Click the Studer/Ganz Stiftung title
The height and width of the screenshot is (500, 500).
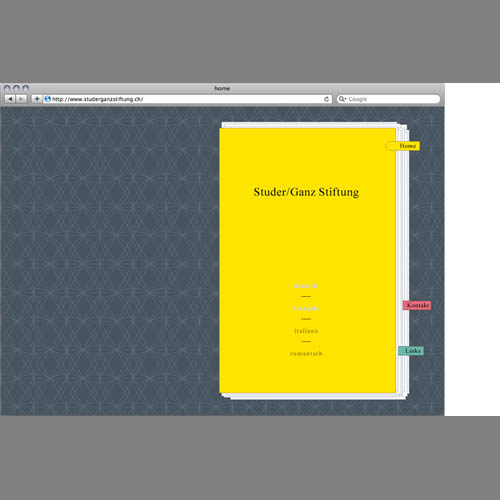306,192
